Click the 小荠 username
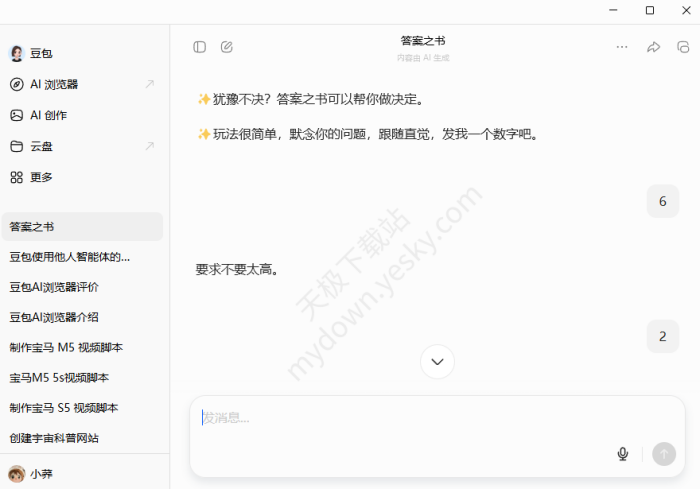This screenshot has width=700, height=489. pos(42,474)
